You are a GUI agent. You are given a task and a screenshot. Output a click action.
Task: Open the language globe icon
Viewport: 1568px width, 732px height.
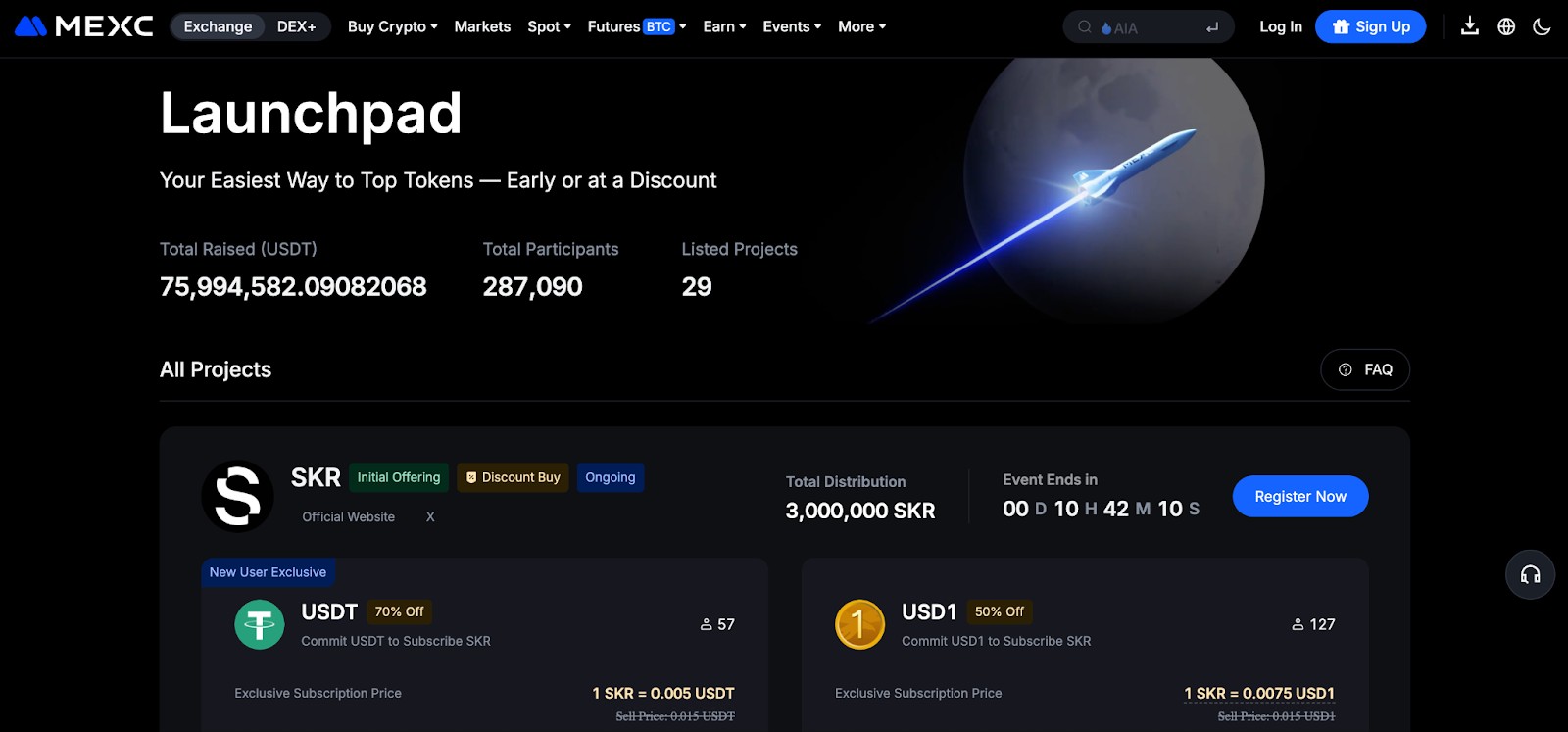click(1506, 26)
